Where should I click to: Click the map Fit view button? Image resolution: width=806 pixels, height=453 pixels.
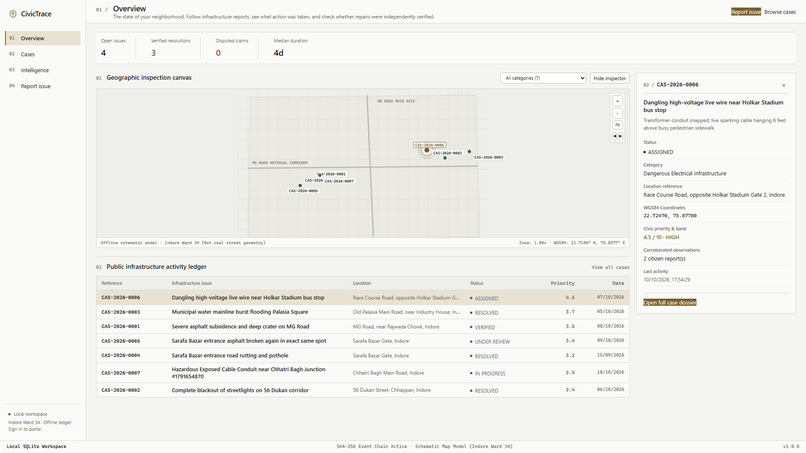[x=617, y=125]
